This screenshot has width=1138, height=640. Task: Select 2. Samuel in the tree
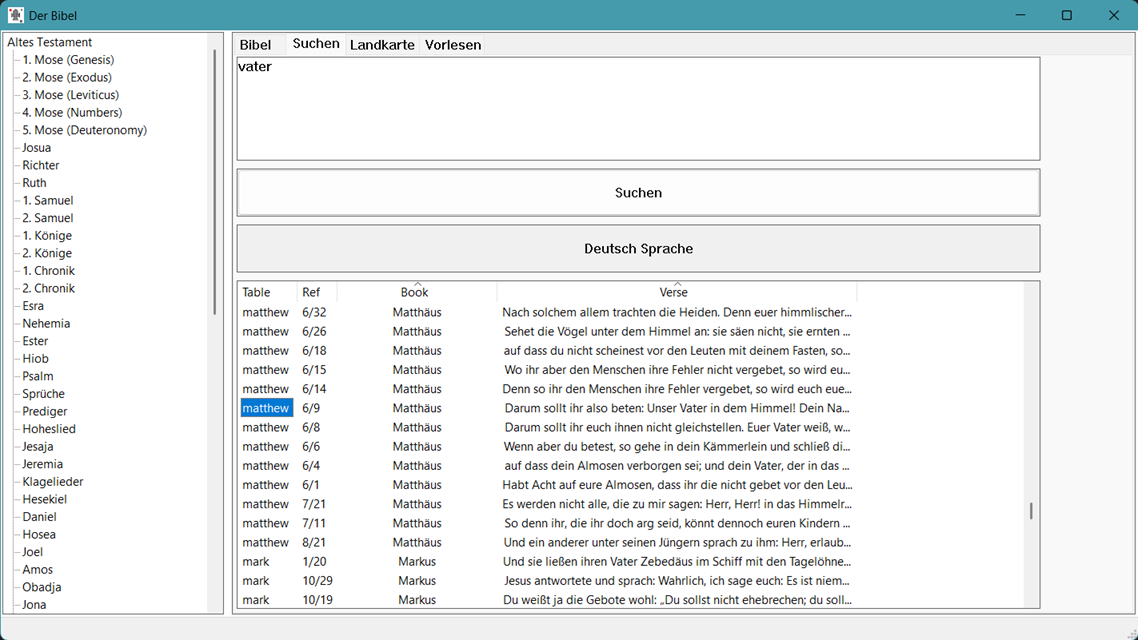[x=47, y=218]
